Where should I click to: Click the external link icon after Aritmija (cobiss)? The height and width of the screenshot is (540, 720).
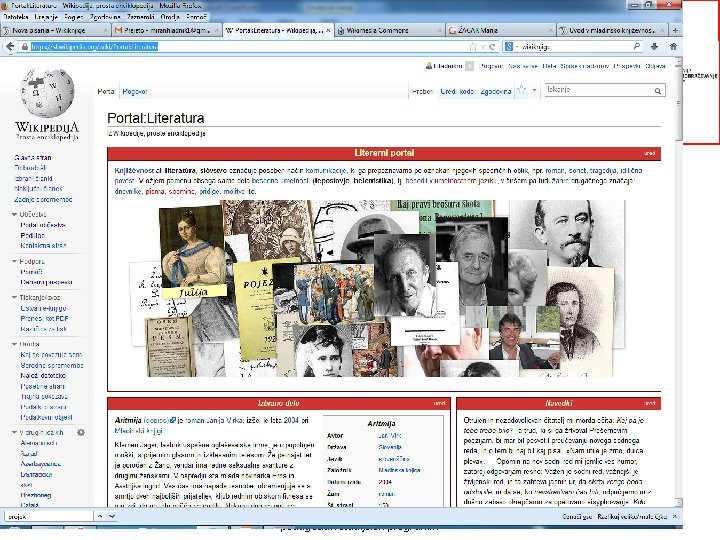click(x=173, y=420)
